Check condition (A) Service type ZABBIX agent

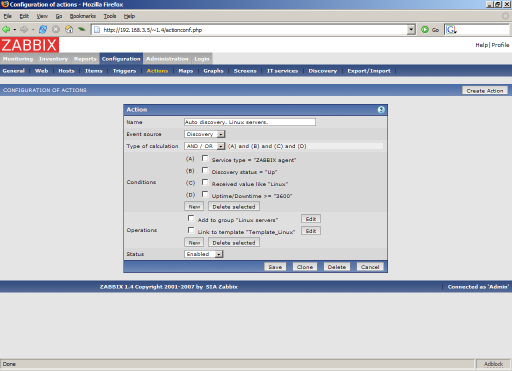[205, 158]
